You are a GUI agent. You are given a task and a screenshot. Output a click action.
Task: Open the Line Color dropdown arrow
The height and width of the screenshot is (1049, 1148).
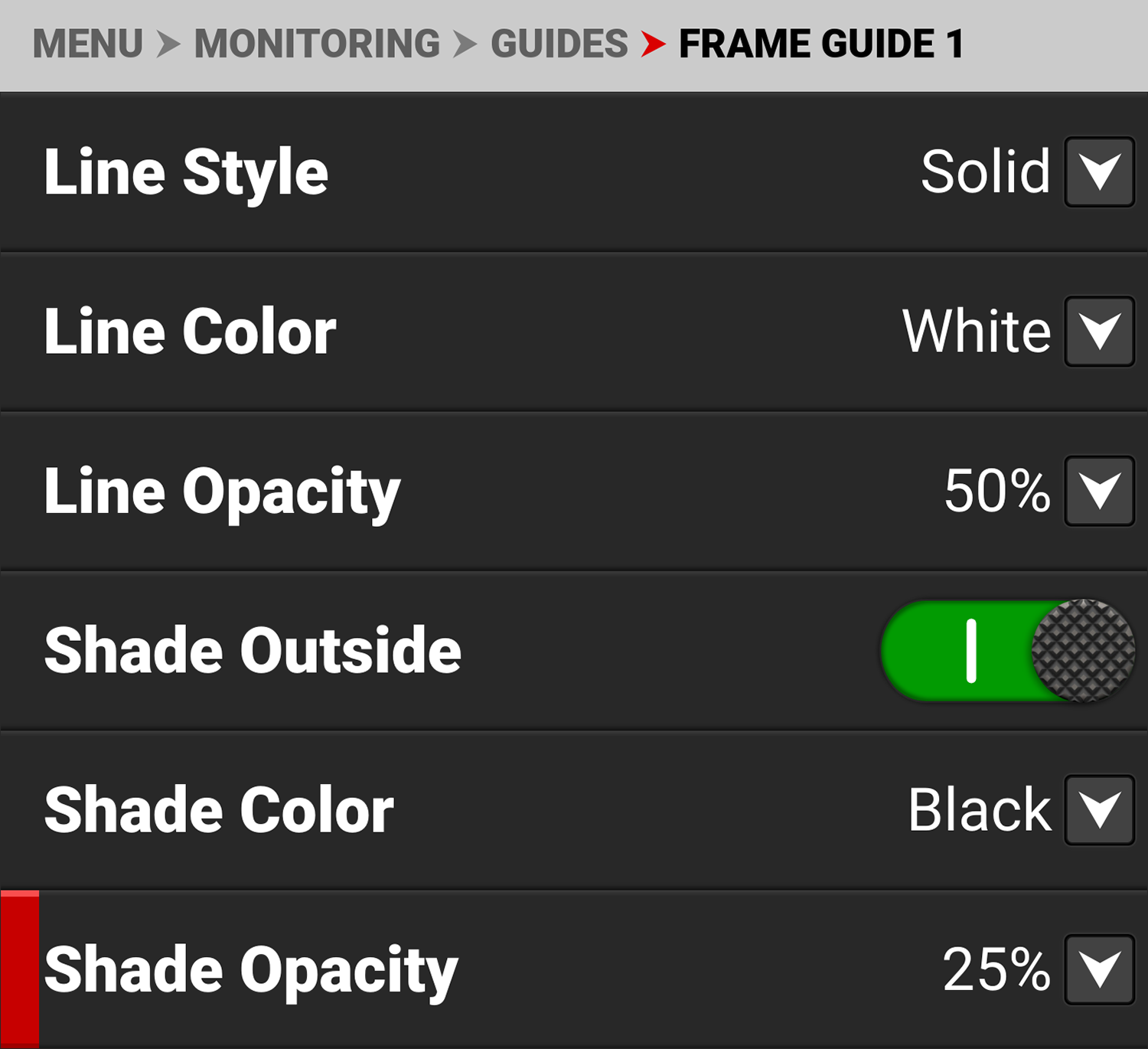(x=1099, y=332)
